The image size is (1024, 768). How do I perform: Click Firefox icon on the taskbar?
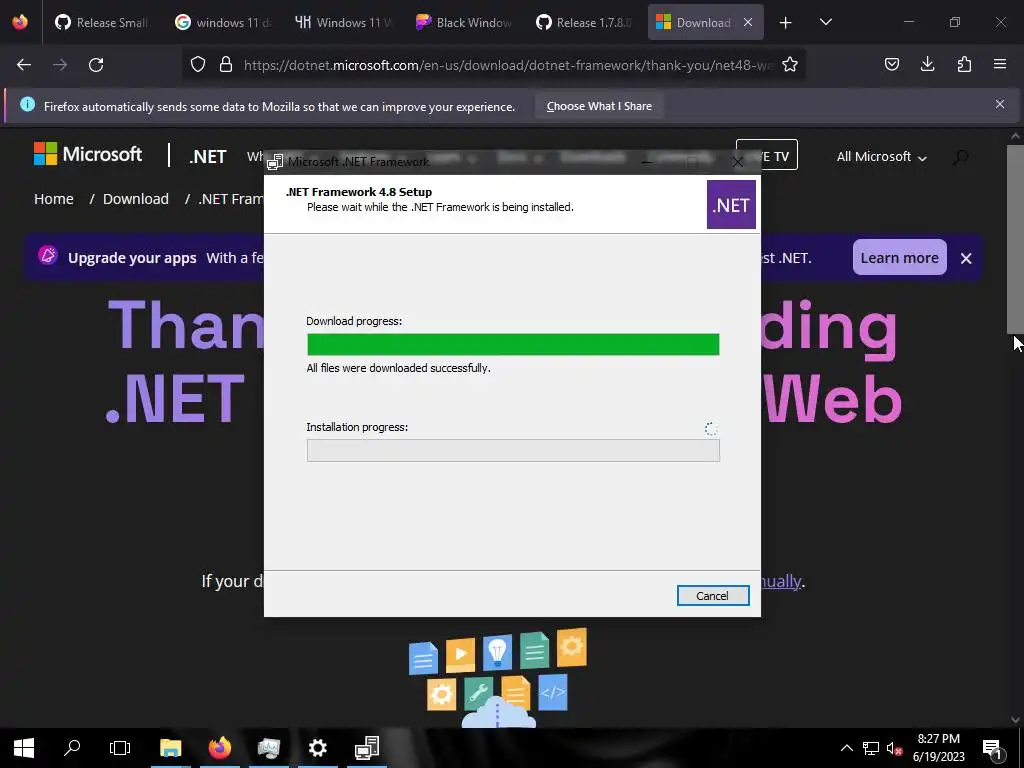(220, 748)
